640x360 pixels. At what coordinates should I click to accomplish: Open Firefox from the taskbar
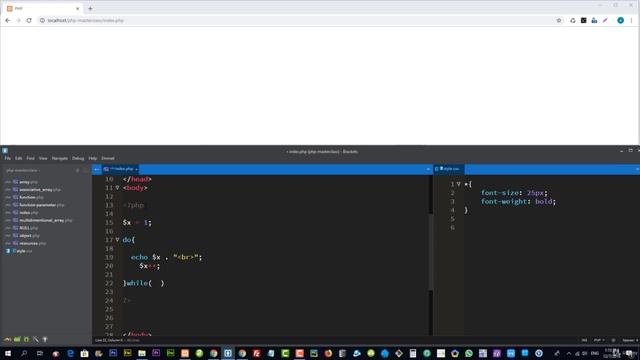[328, 353]
